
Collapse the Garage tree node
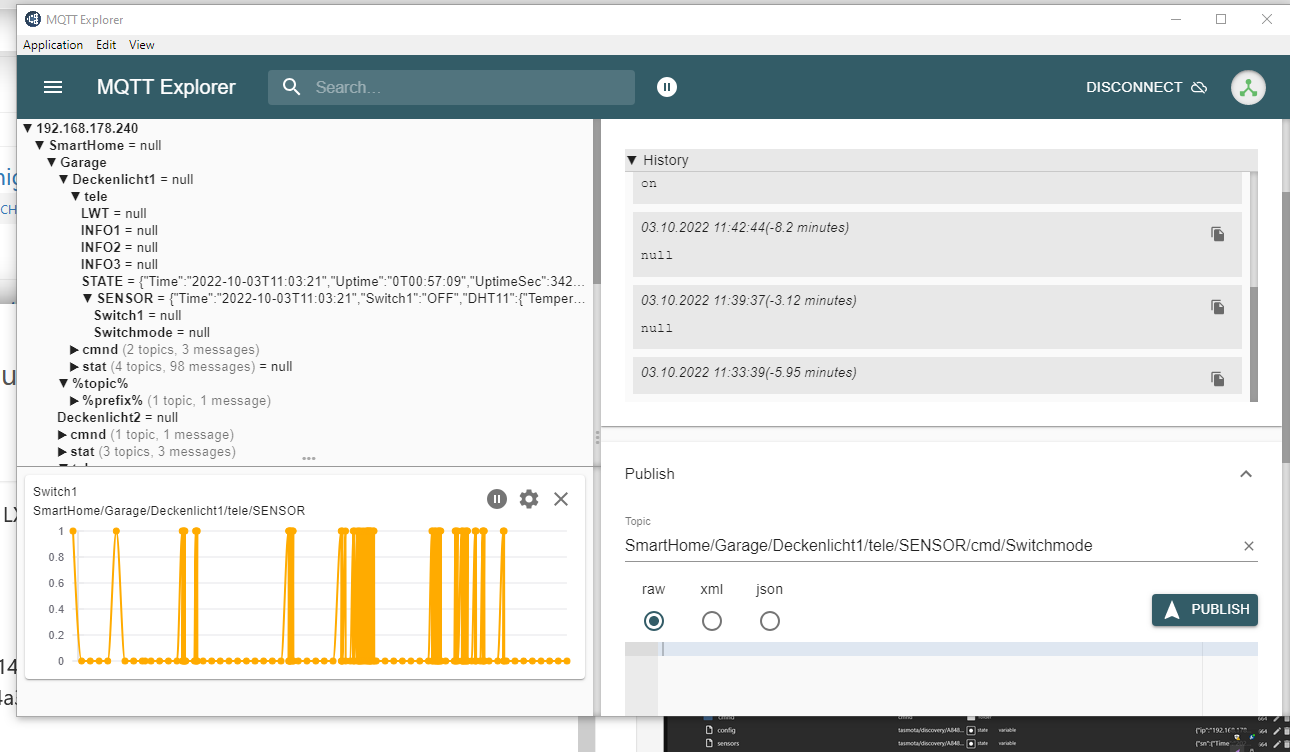[x=52, y=163]
